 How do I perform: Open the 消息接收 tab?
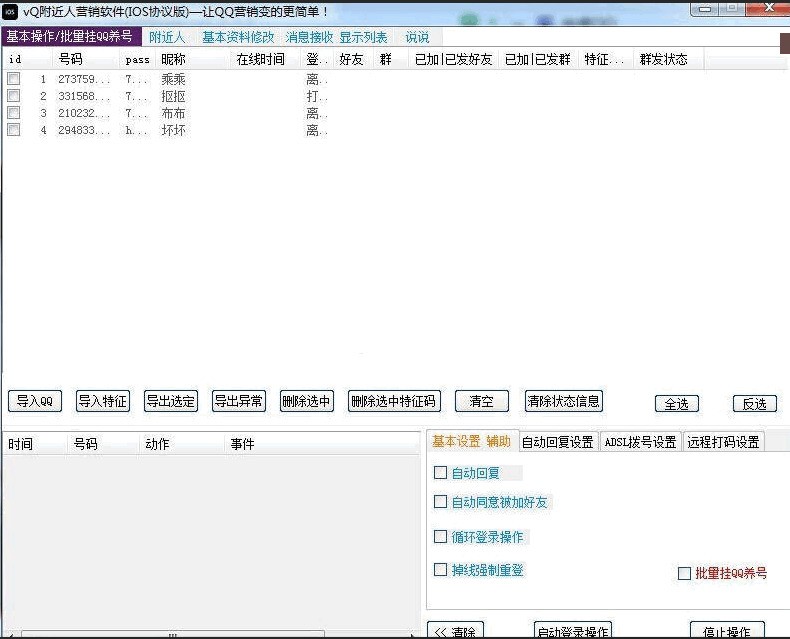click(x=309, y=37)
